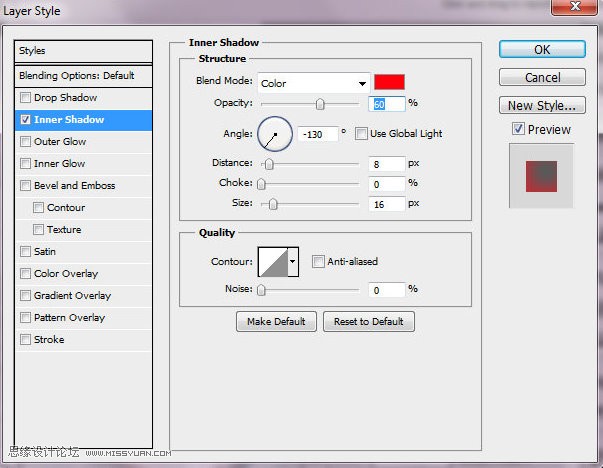Select the Drop Shadow label

click(65, 98)
